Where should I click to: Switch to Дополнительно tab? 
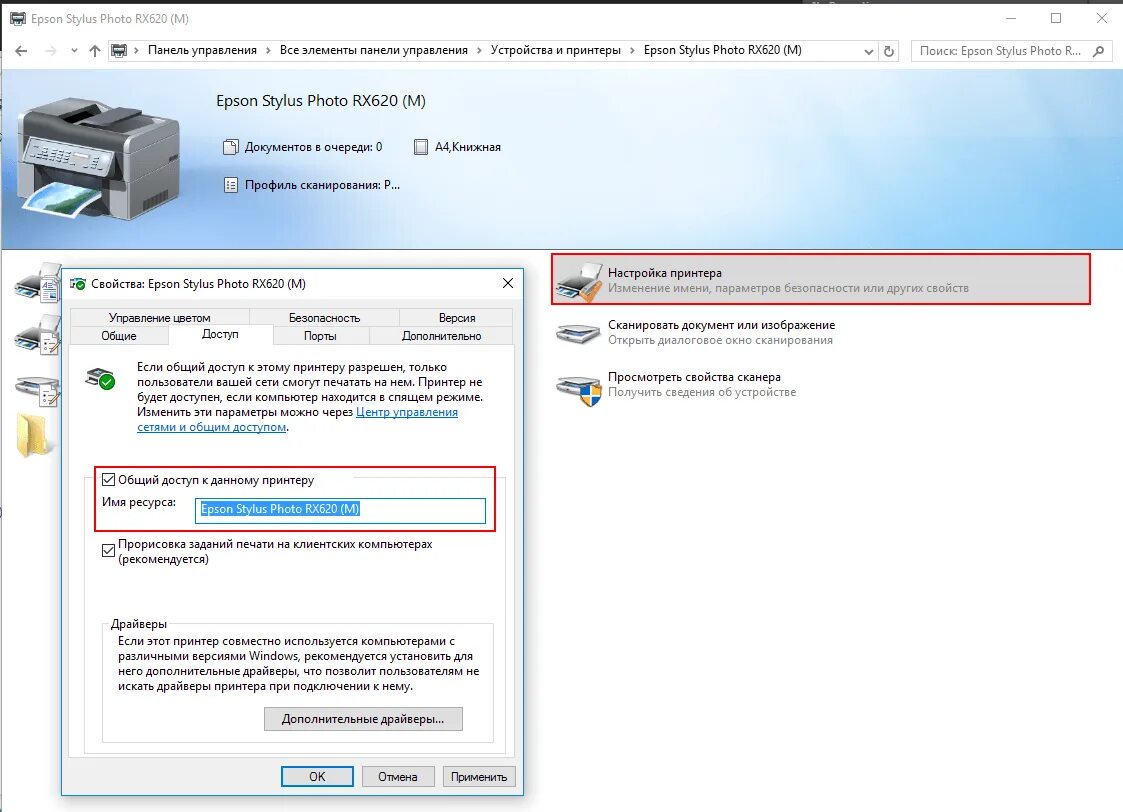point(441,336)
